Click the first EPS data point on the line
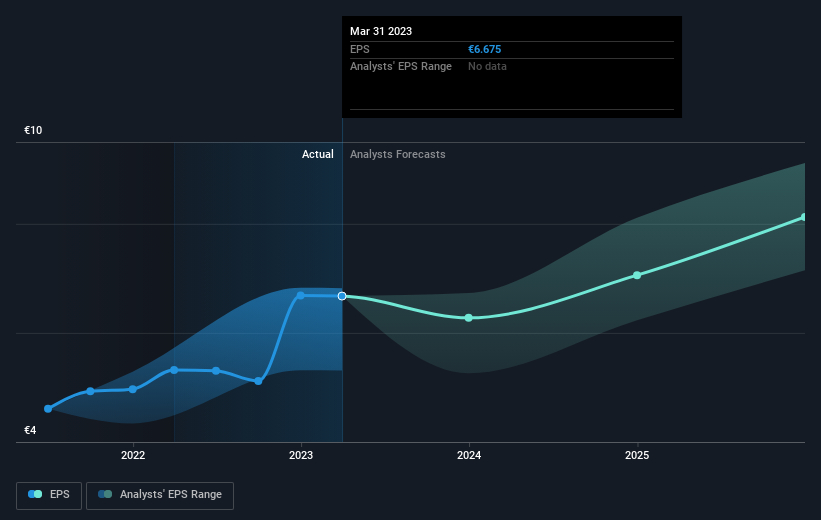Screen dimensions: 821x520 [x=48, y=408]
